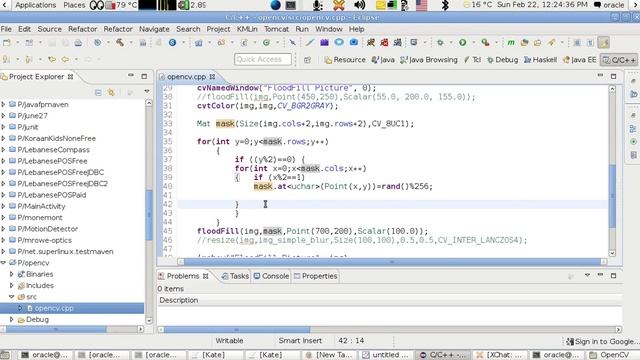
Task: Switch to the Tasks tab
Action: click(235, 276)
